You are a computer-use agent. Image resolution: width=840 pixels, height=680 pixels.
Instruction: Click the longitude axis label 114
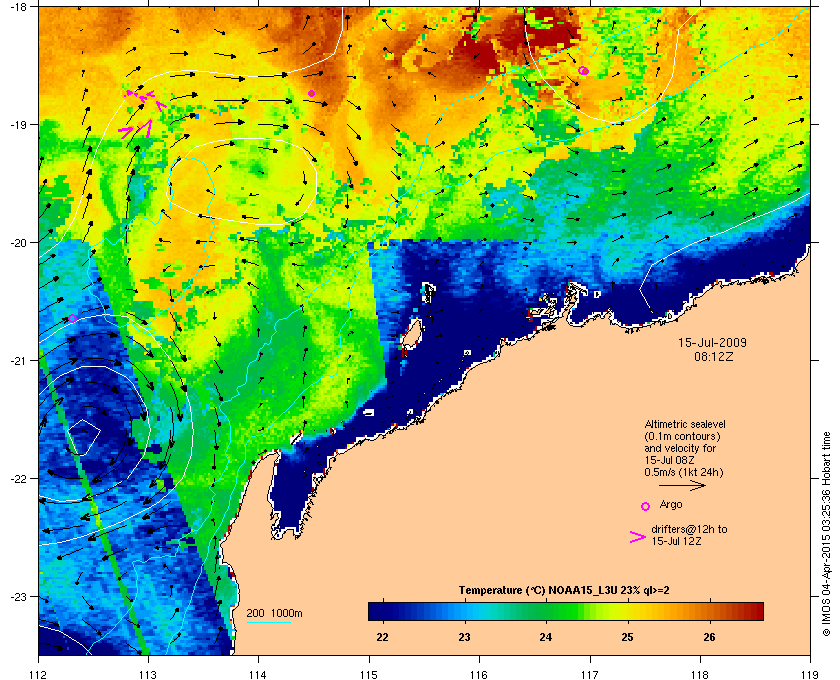coord(259,674)
